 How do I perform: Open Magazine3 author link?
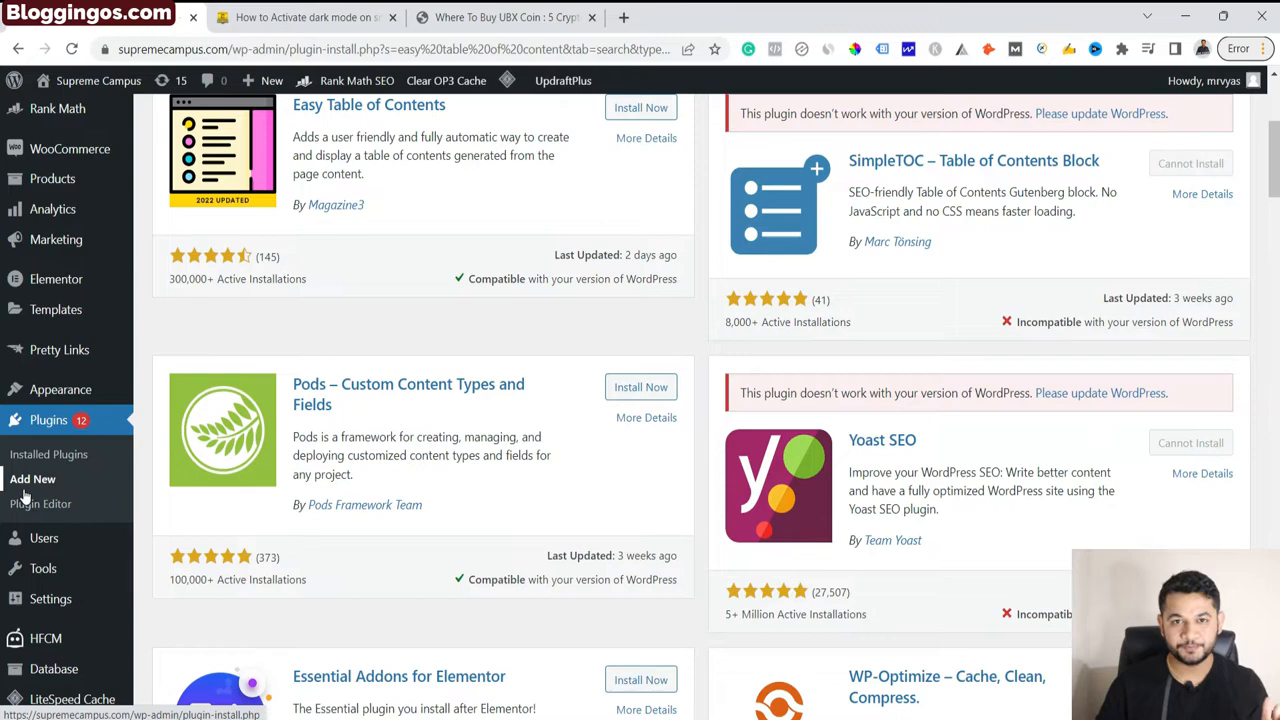pyautogui.click(x=336, y=205)
